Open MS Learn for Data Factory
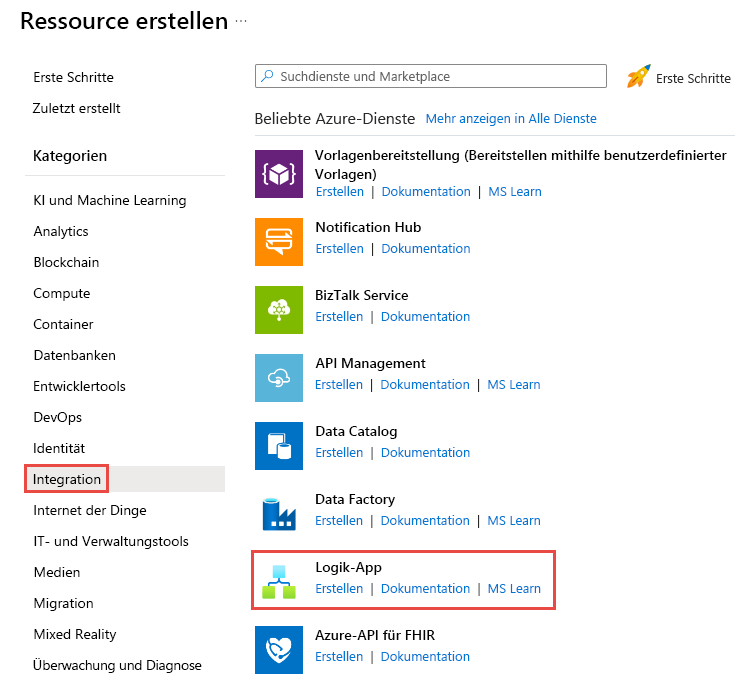 514,521
